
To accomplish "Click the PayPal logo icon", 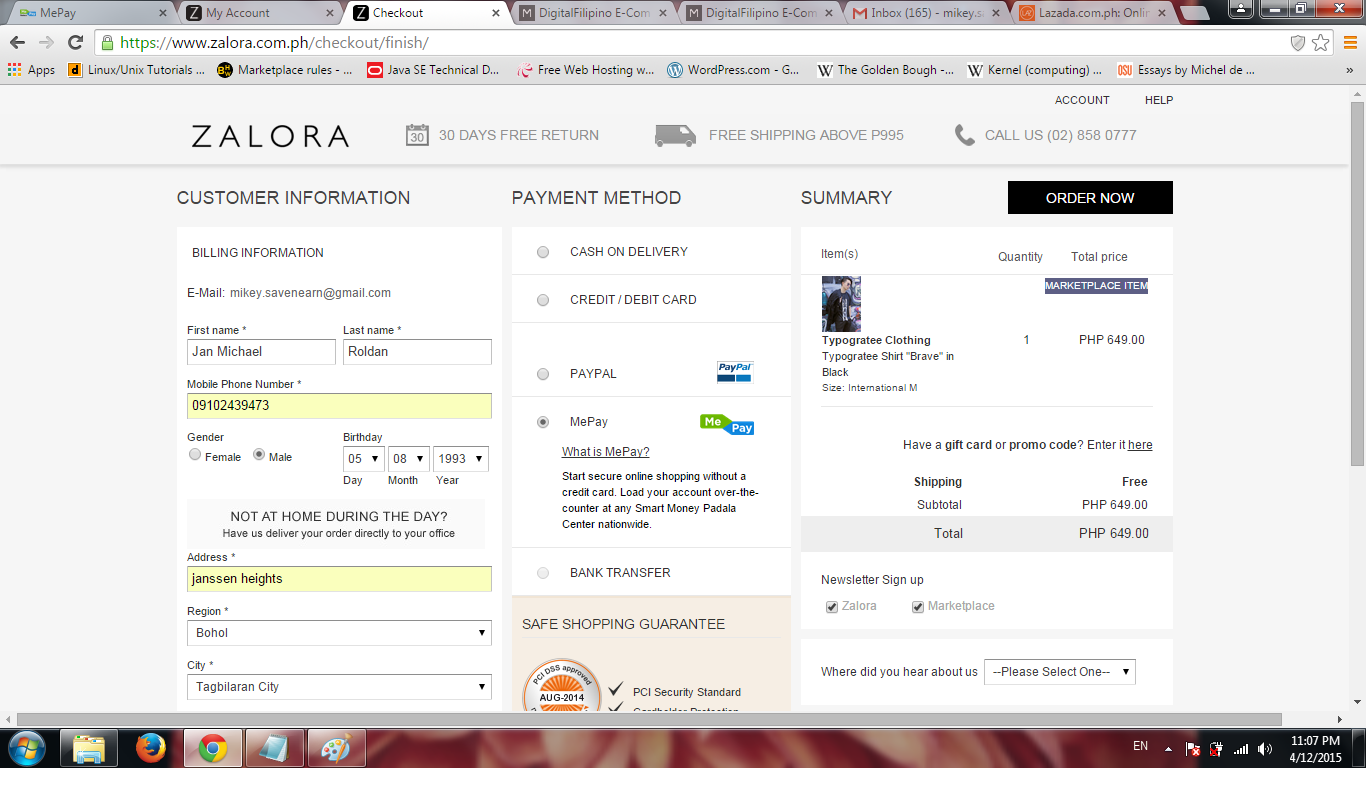I will click(x=734, y=372).
